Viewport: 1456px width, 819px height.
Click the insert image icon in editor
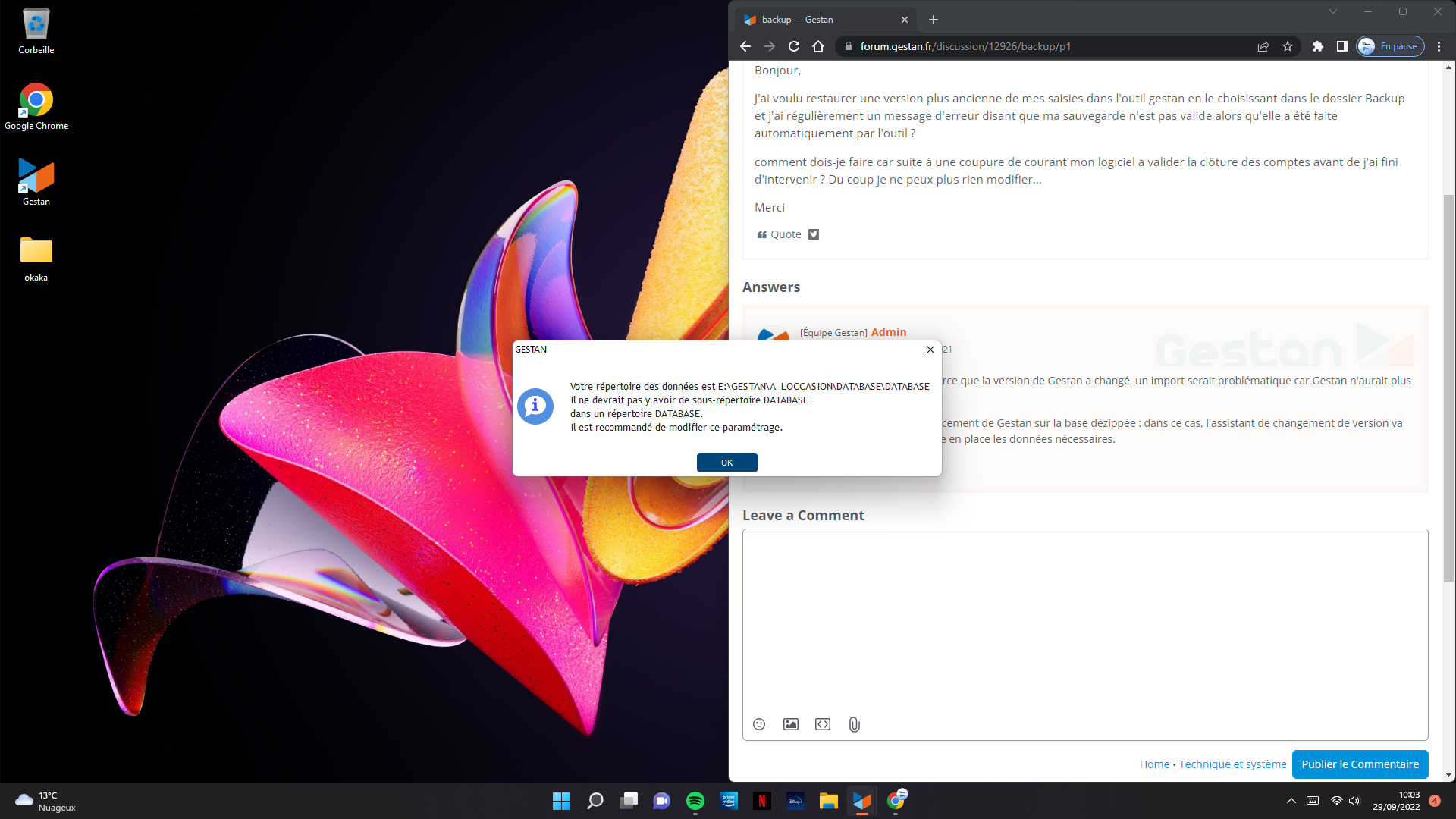coord(791,724)
